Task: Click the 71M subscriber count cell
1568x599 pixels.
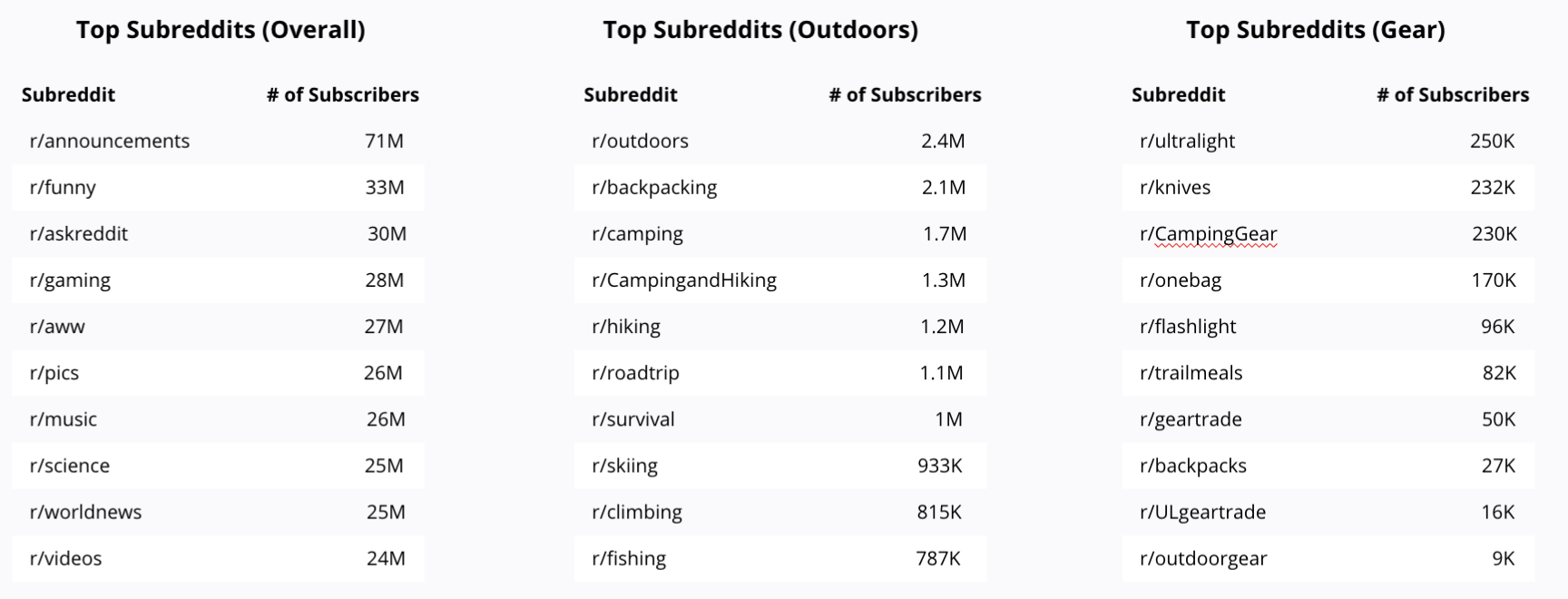Action: click(x=384, y=142)
